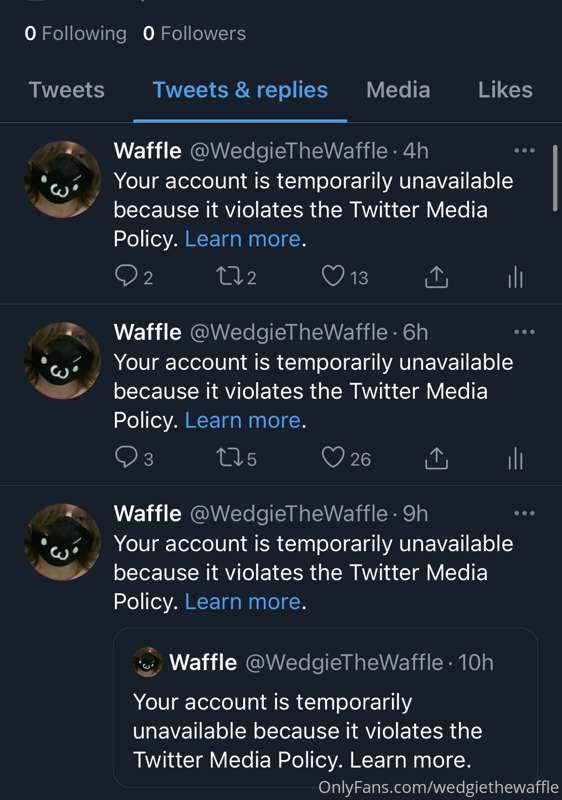
Task: Switch to the Tweets tab
Action: pos(66,90)
